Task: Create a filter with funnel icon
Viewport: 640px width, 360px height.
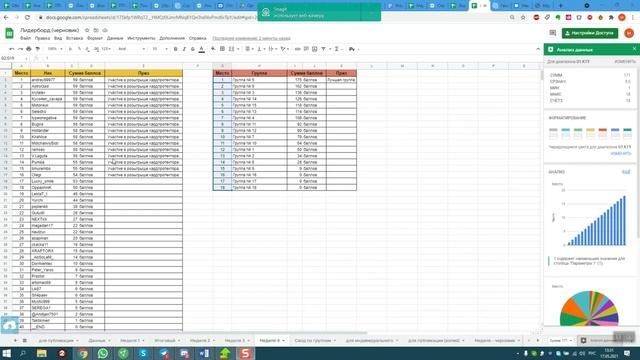Action: (x=324, y=49)
